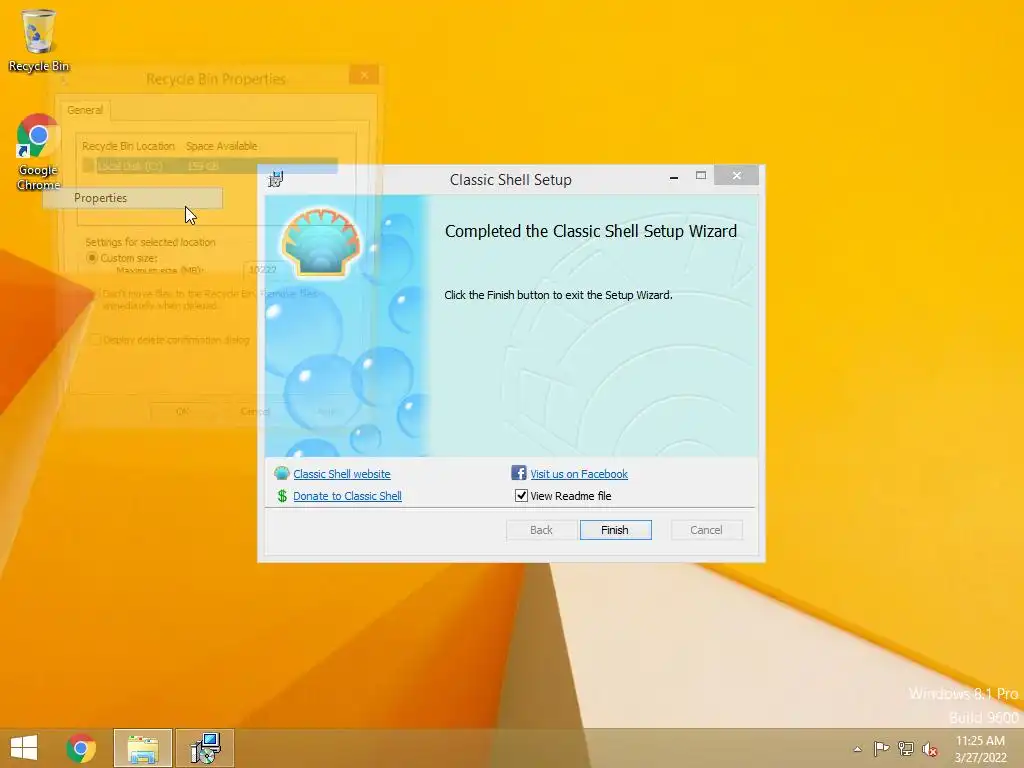The width and height of the screenshot is (1024, 768).
Task: Open the taskbar clock and date
Action: pos(980,749)
